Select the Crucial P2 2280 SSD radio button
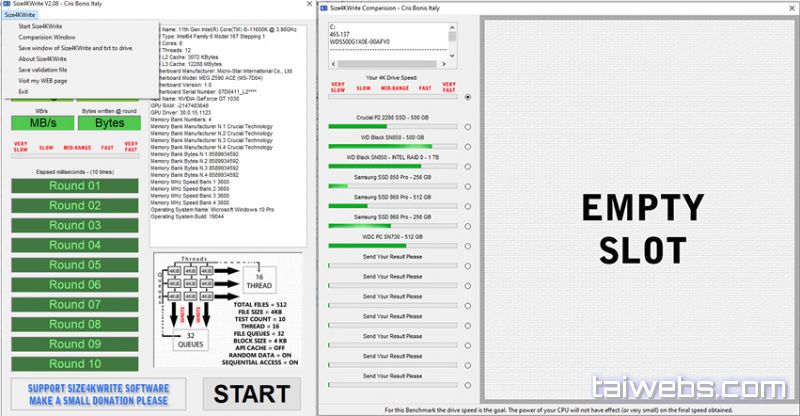 (x=467, y=127)
